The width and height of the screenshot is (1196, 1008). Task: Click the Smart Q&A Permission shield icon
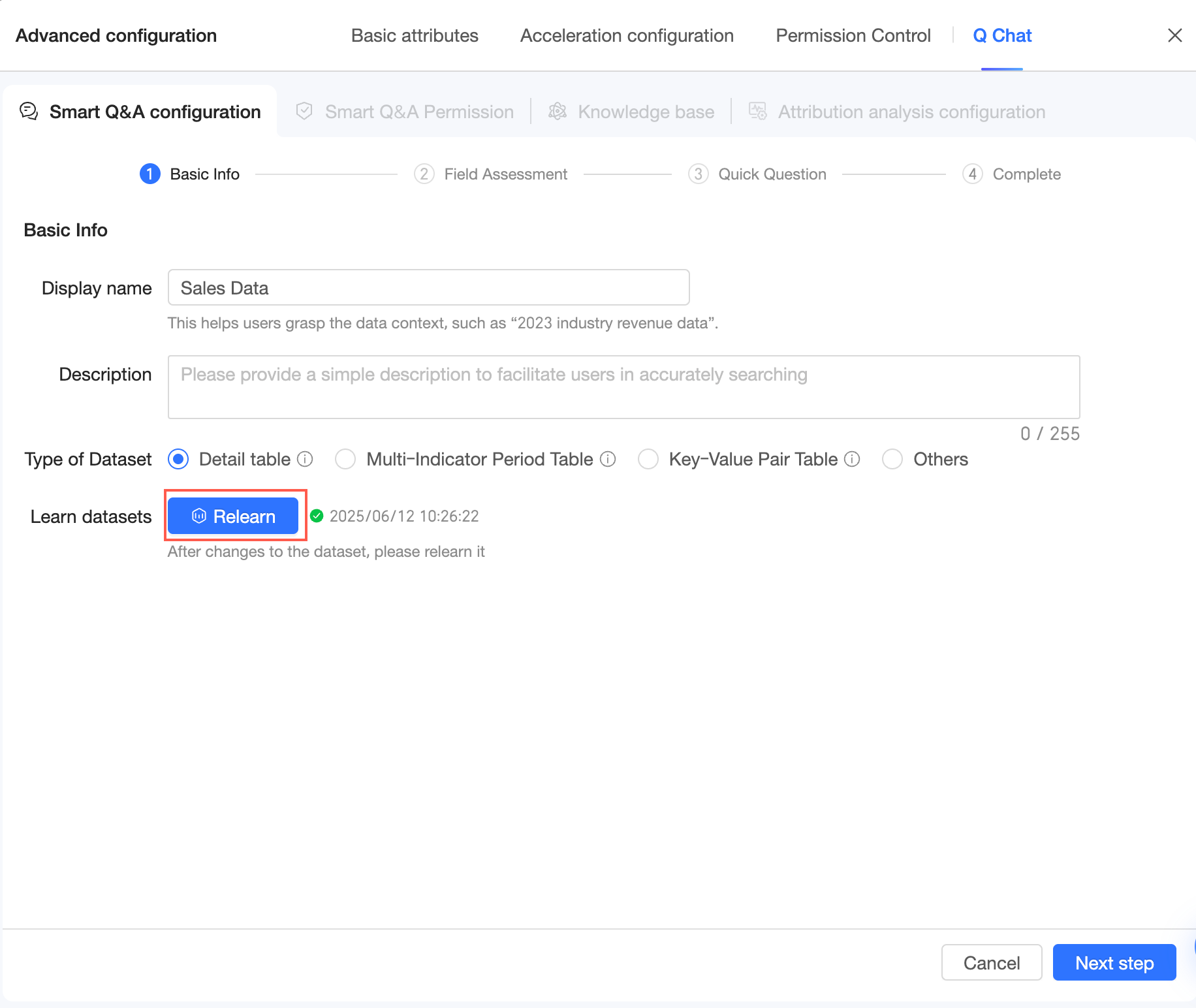click(304, 112)
